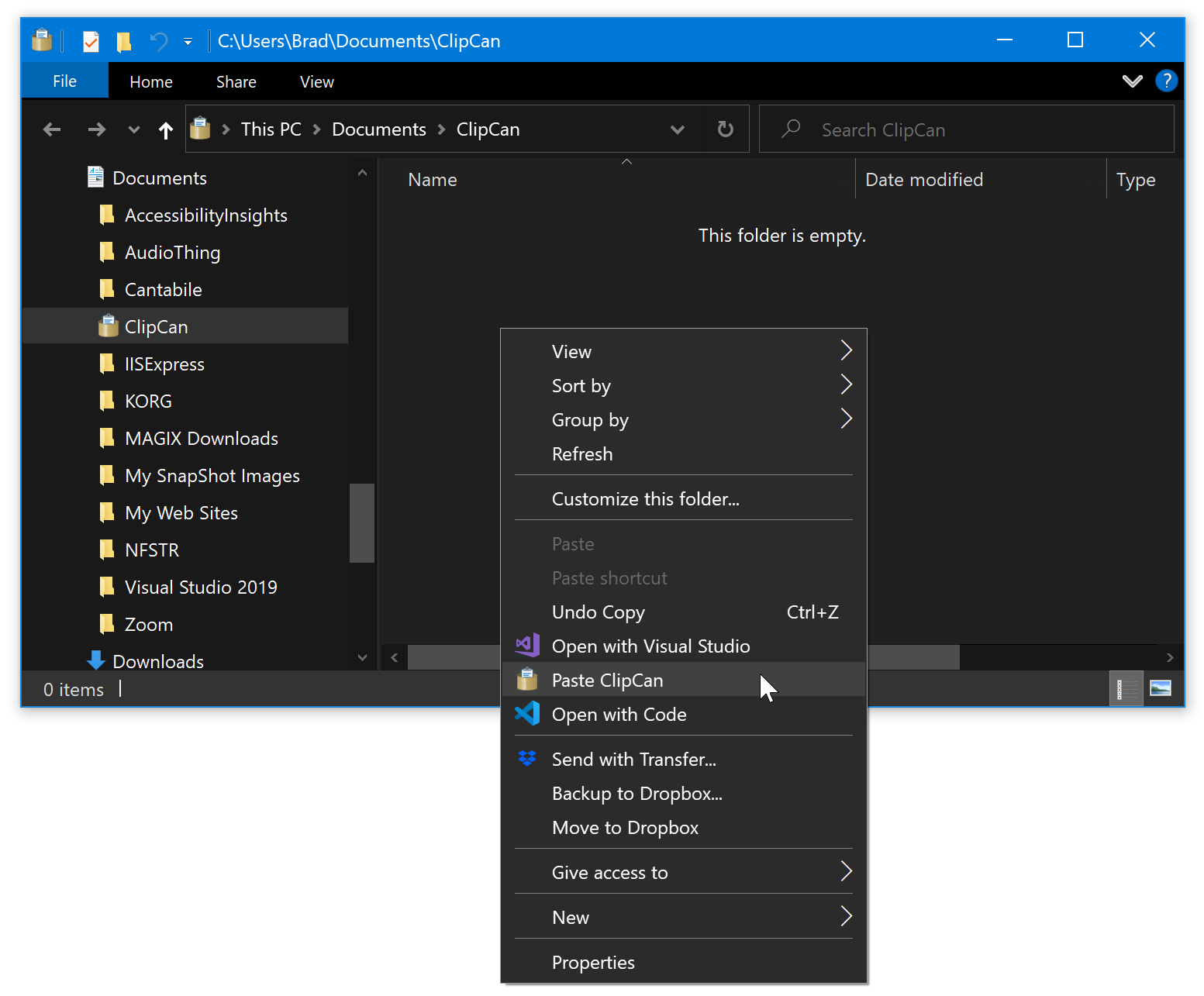Choose Send with Transfer... Dropbox entry
The height and width of the screenshot is (996, 1204).
pos(684,760)
